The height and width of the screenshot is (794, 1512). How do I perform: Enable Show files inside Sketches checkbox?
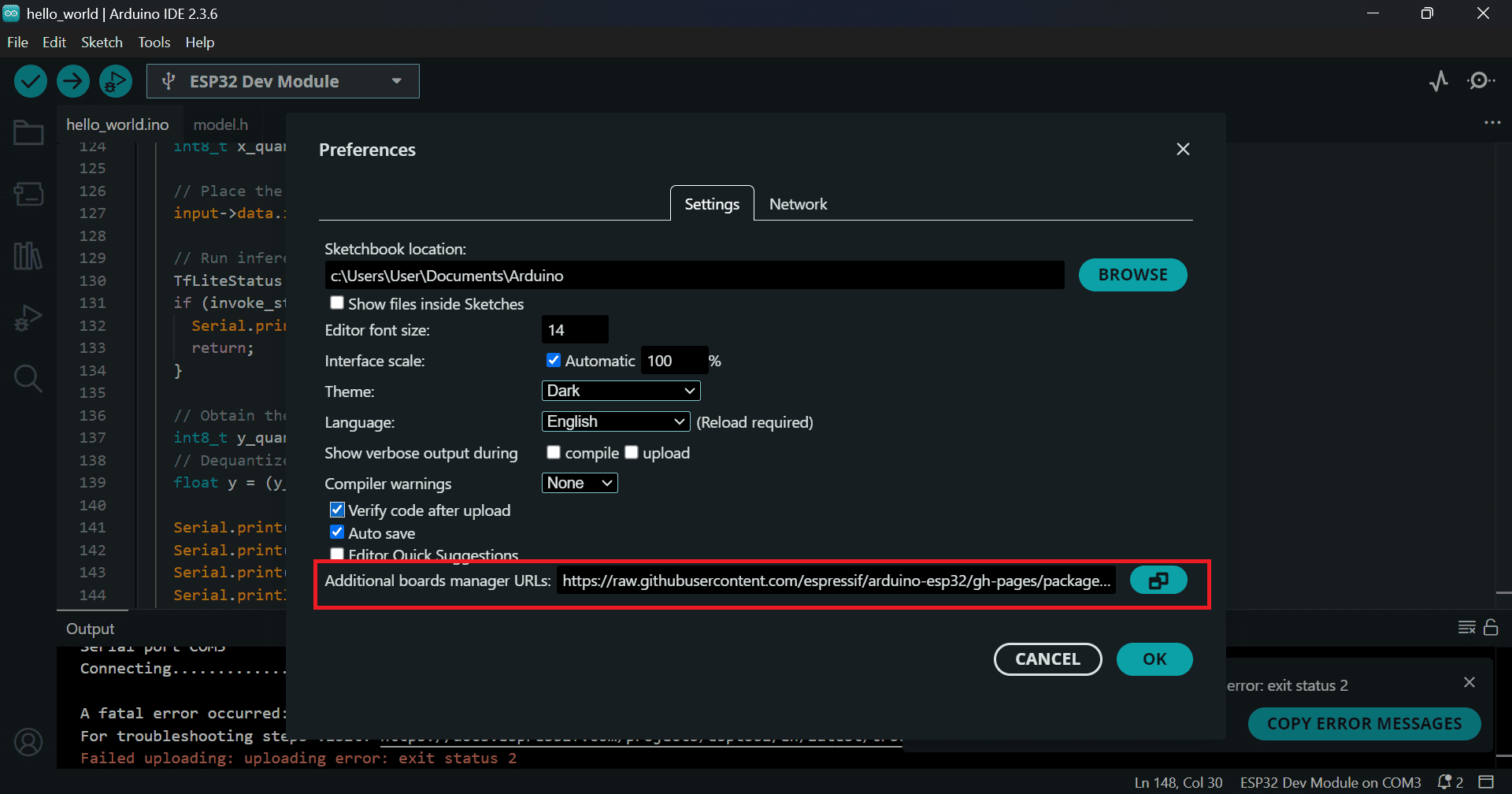pyautogui.click(x=337, y=303)
